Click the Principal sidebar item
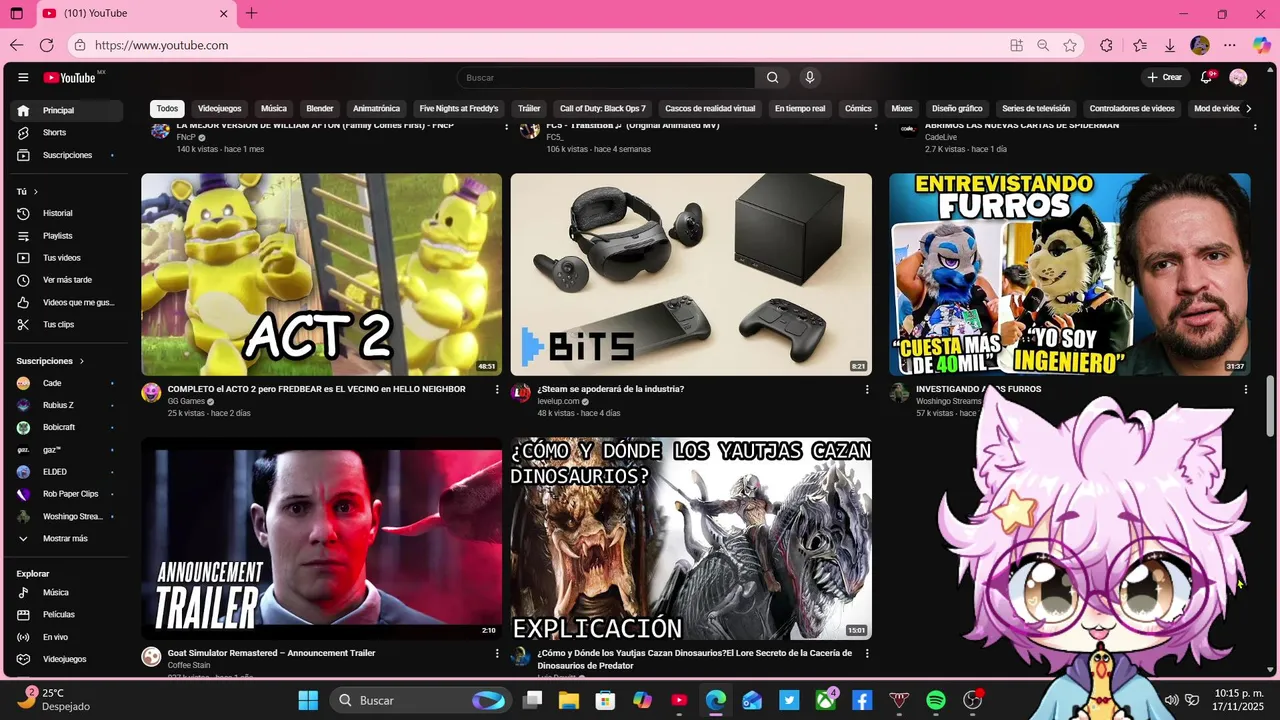 coord(66,110)
